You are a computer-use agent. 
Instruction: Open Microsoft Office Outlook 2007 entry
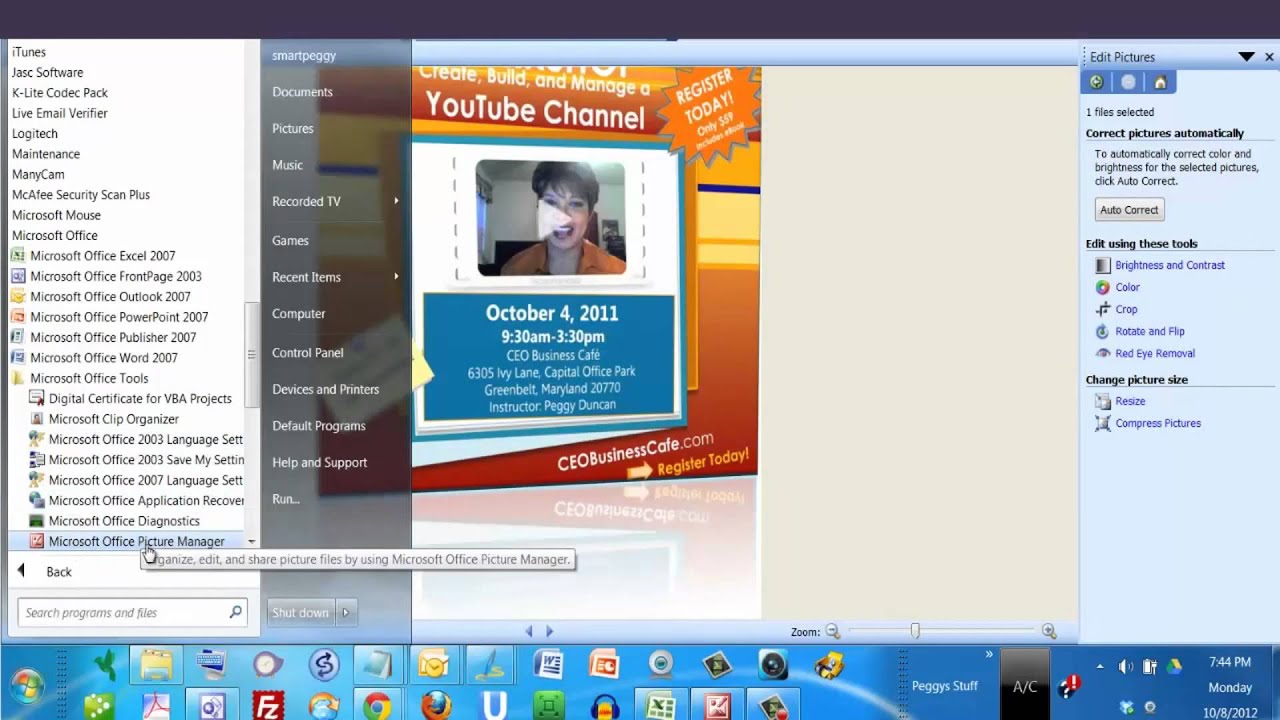(100, 297)
